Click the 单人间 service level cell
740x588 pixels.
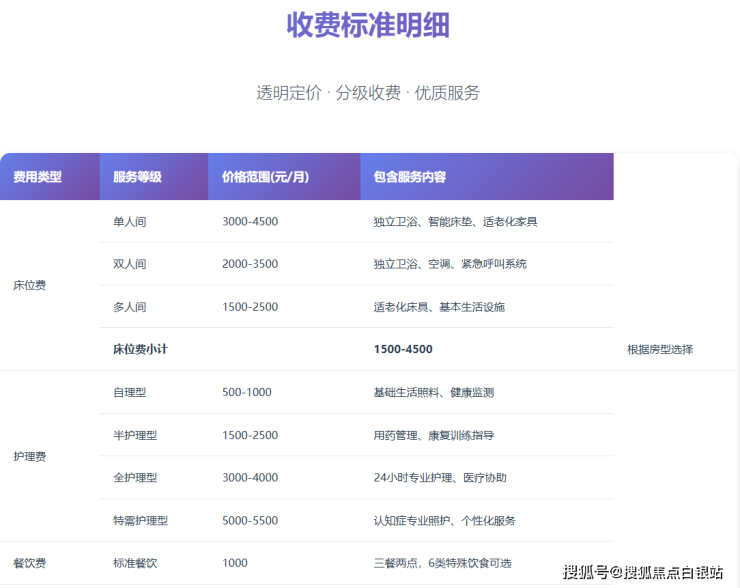coord(130,221)
